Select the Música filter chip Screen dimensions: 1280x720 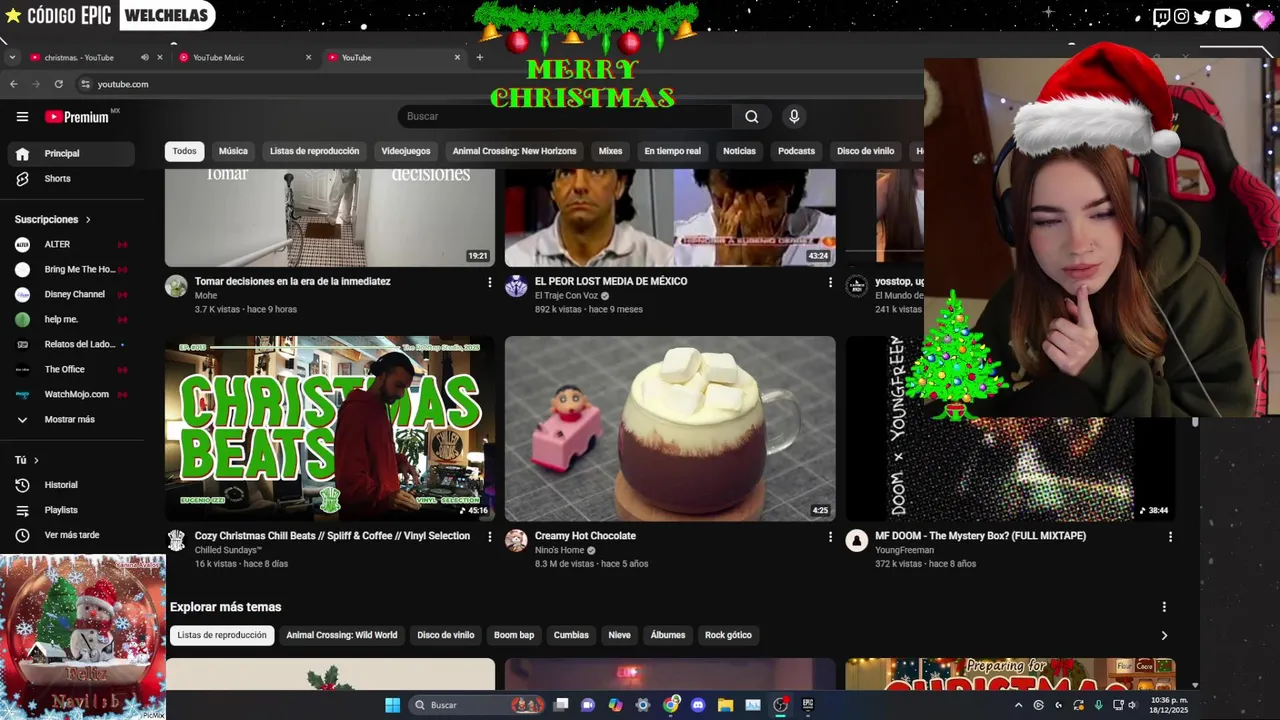tap(233, 151)
